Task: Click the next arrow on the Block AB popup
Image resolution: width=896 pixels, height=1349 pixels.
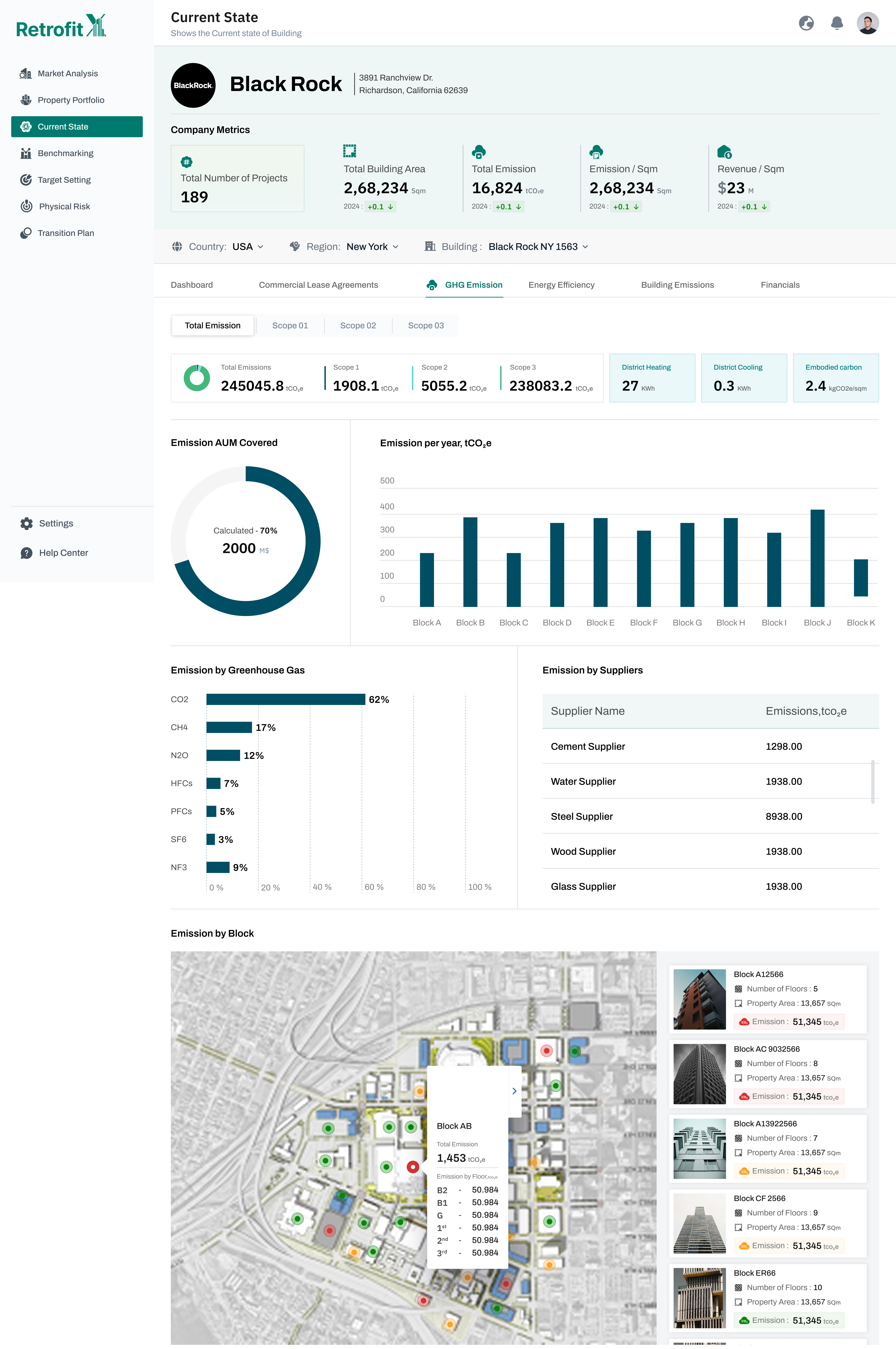Action: pyautogui.click(x=514, y=1091)
